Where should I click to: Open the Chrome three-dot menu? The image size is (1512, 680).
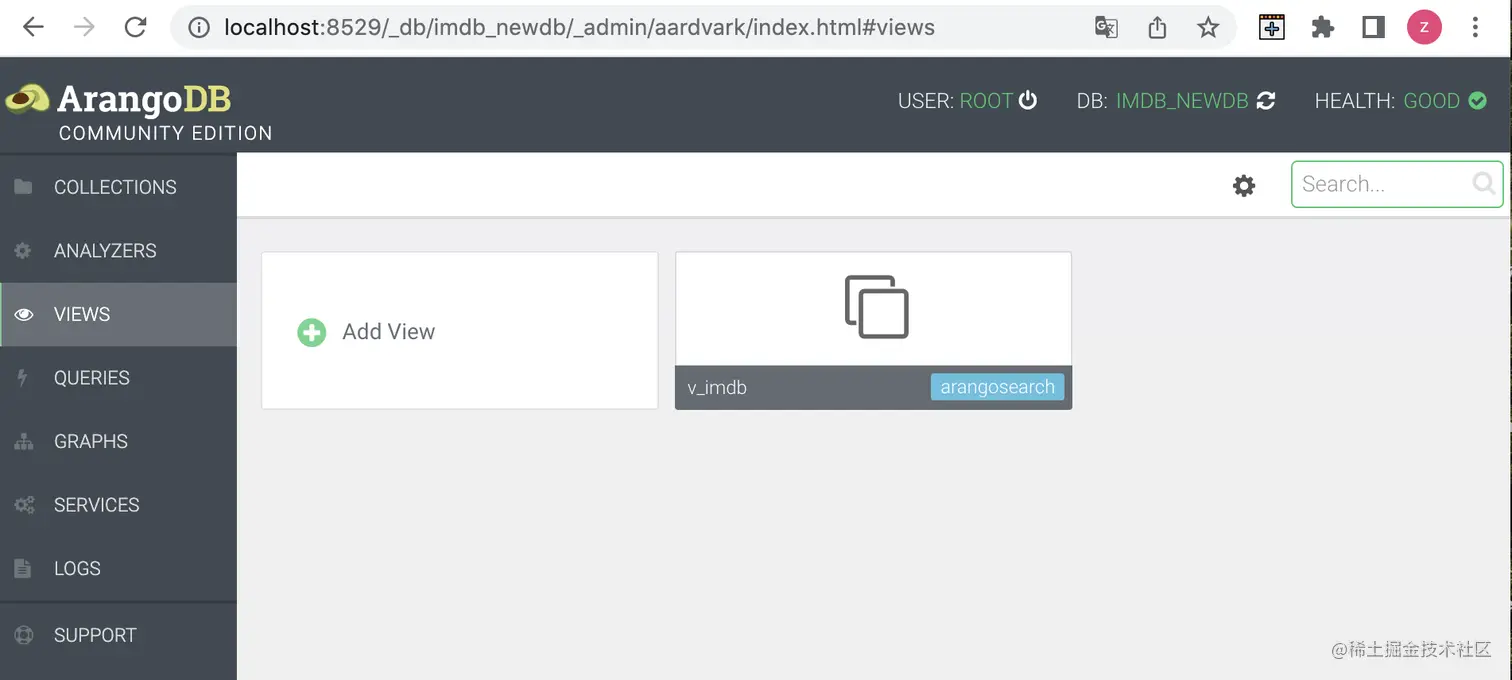coord(1475,28)
